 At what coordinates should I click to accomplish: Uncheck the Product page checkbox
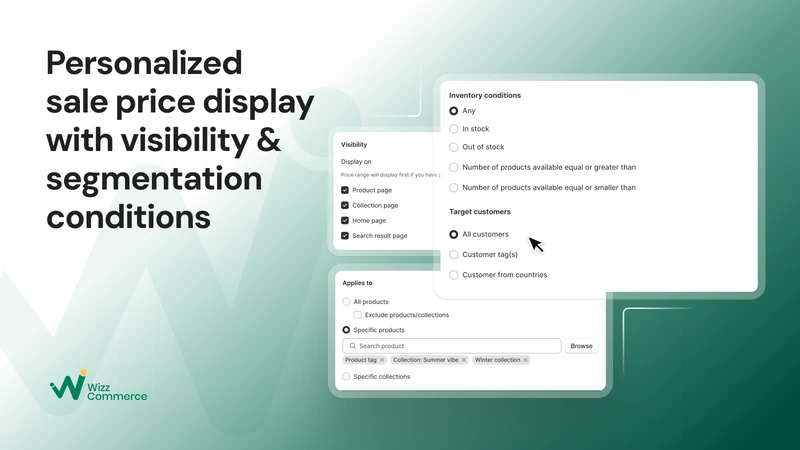point(345,190)
